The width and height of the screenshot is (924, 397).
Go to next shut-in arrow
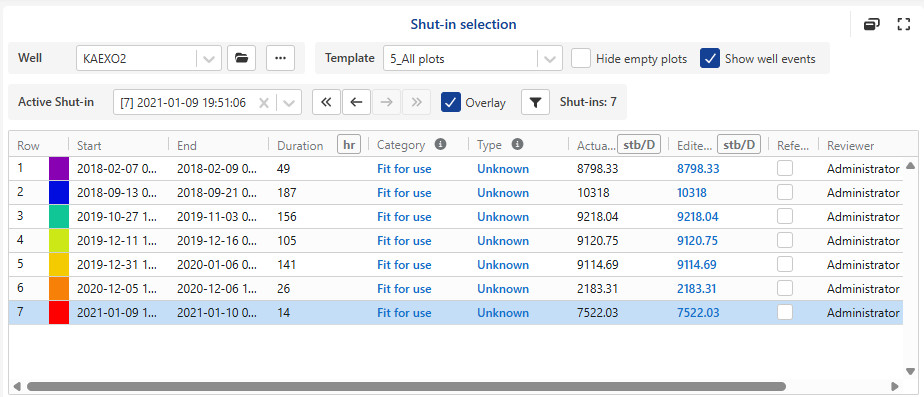click(x=387, y=102)
